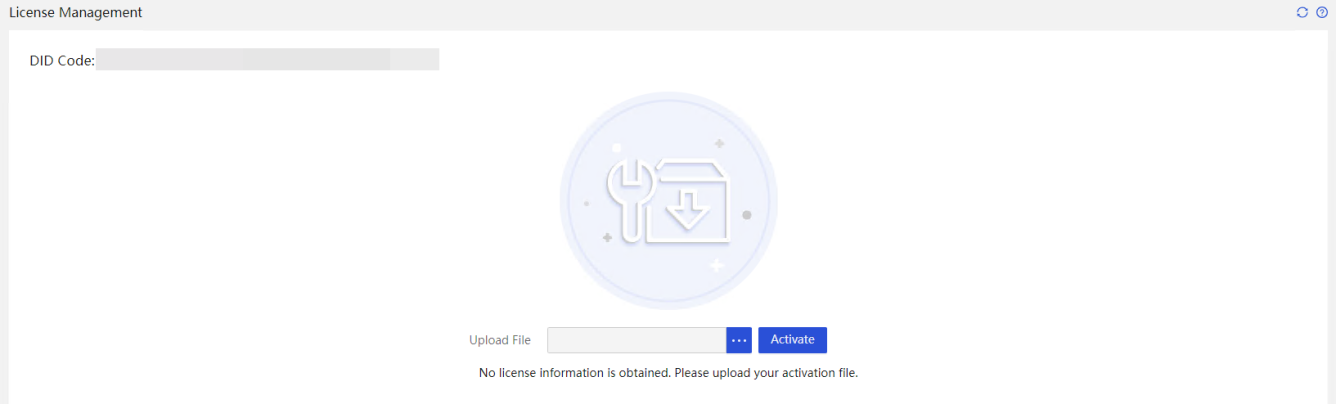
Task: Click the gray dot inside the illustration circle
Action: click(x=746, y=215)
